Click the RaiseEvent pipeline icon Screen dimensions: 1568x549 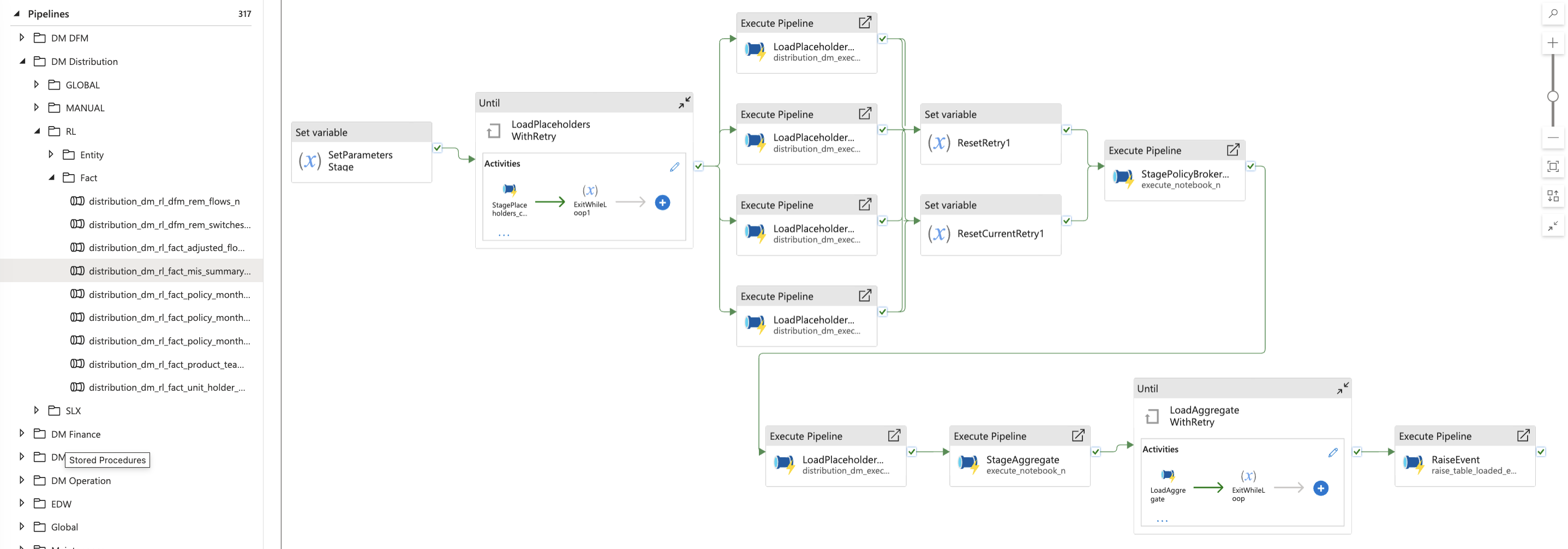(x=1414, y=464)
